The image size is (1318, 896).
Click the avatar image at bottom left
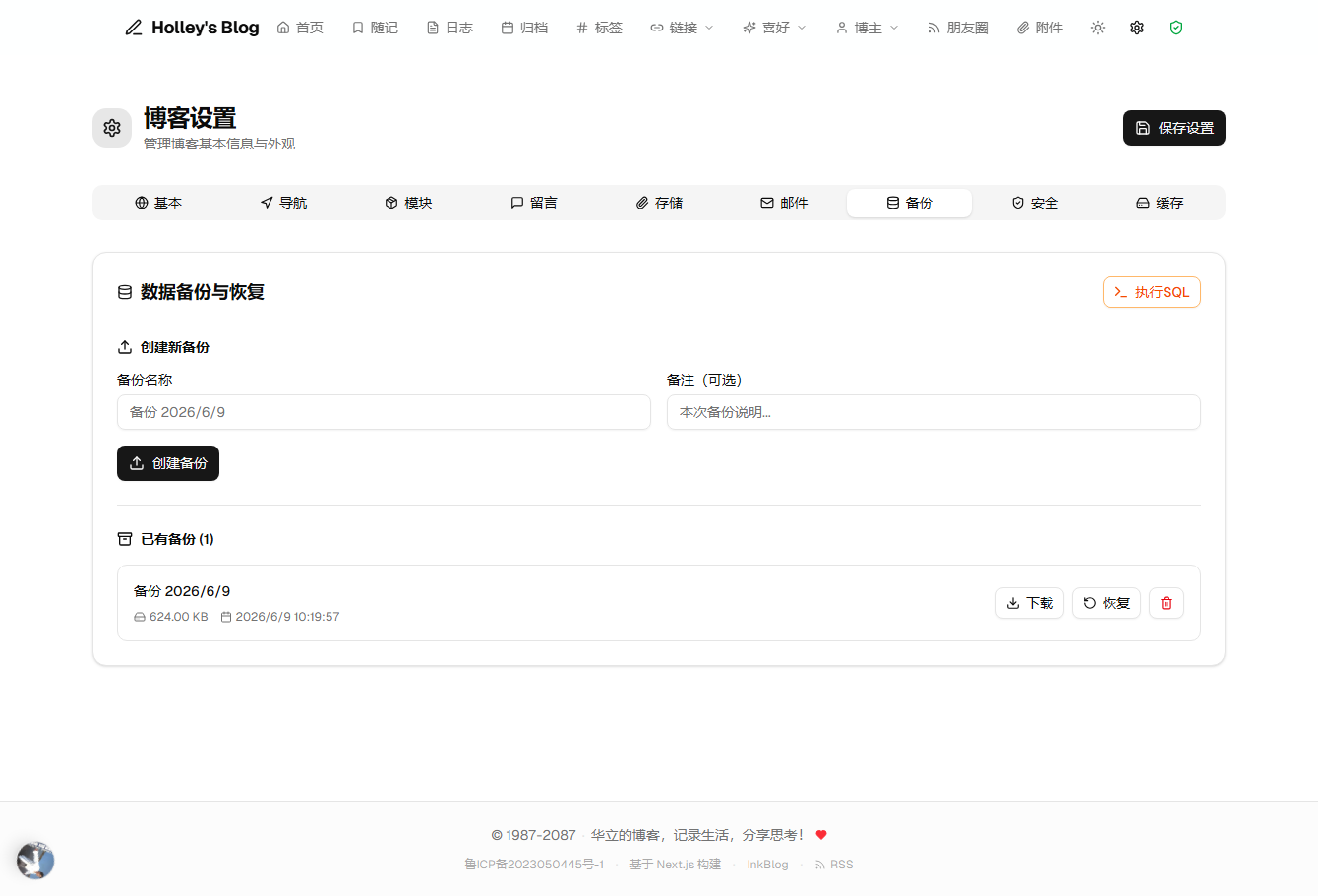(35, 861)
